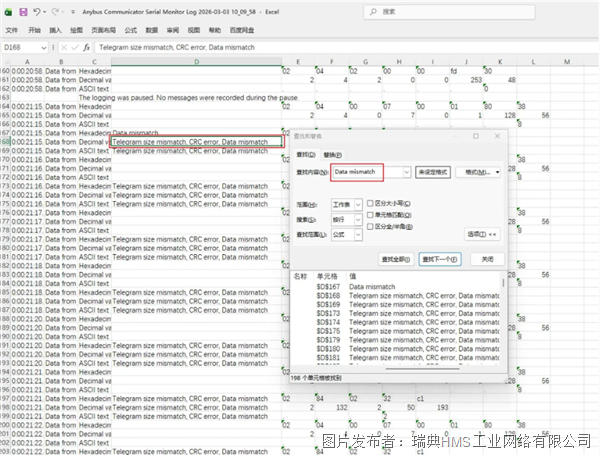Select column M header
Screen dimensions: 600x455
(567, 62)
